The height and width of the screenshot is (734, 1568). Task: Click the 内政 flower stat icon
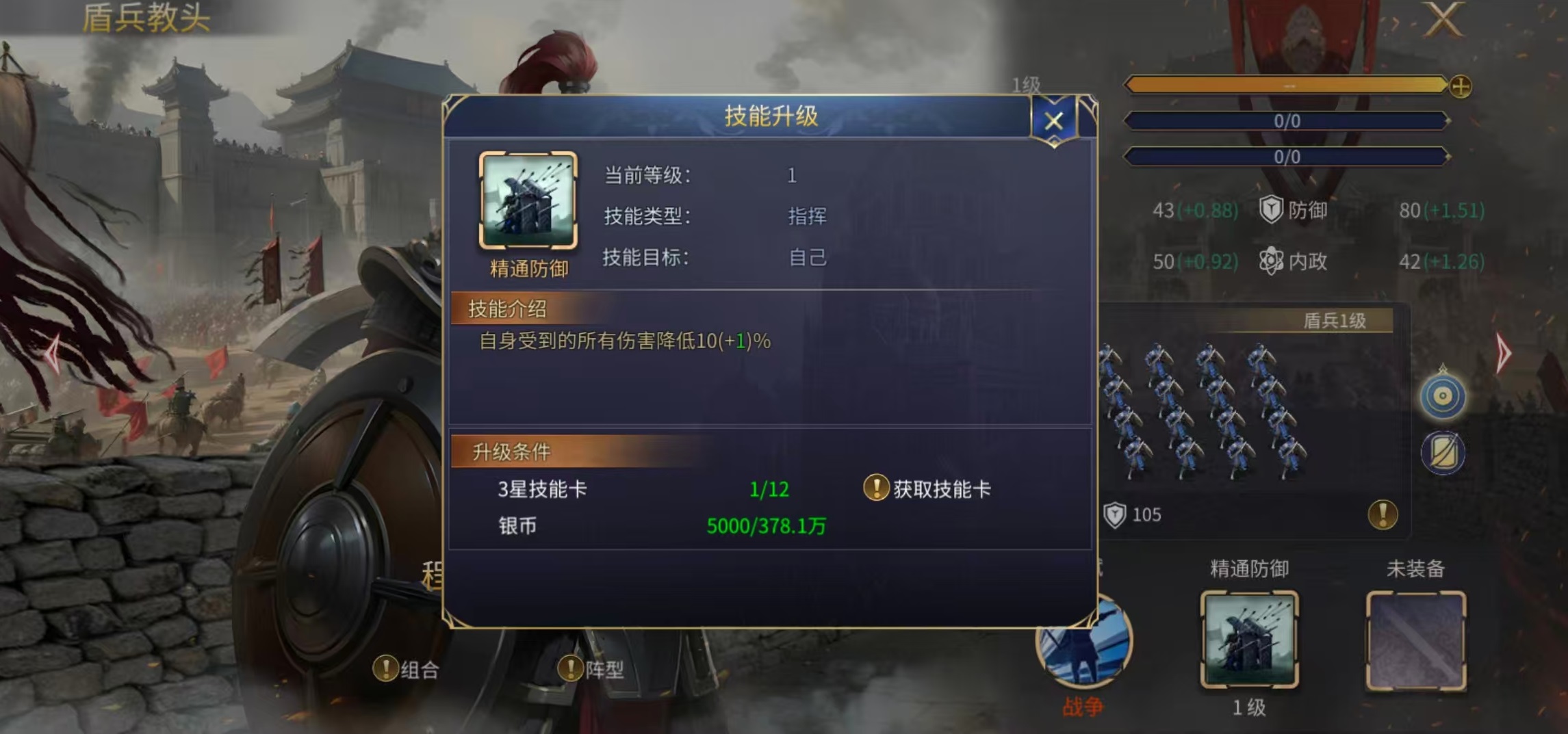pyautogui.click(x=1271, y=261)
